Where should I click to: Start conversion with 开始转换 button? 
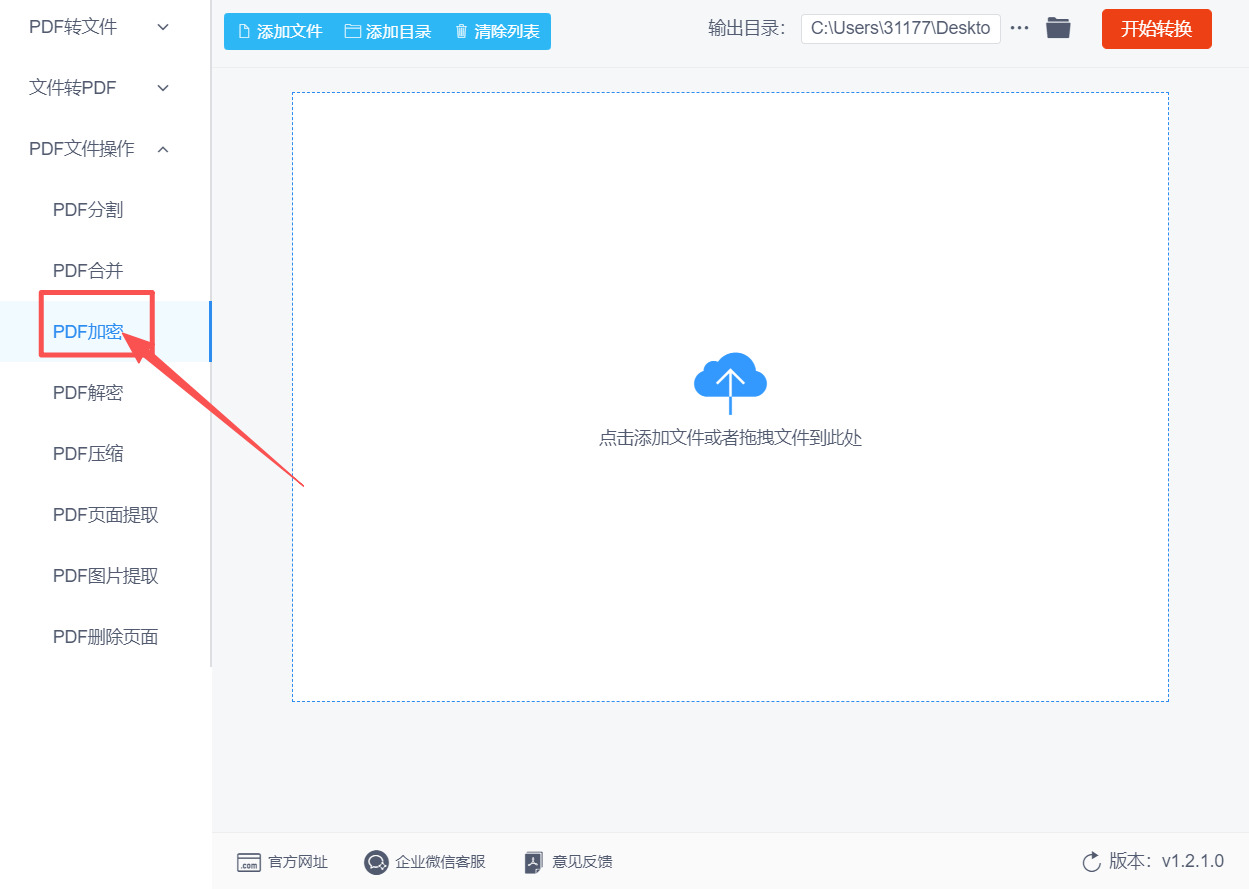click(1157, 29)
